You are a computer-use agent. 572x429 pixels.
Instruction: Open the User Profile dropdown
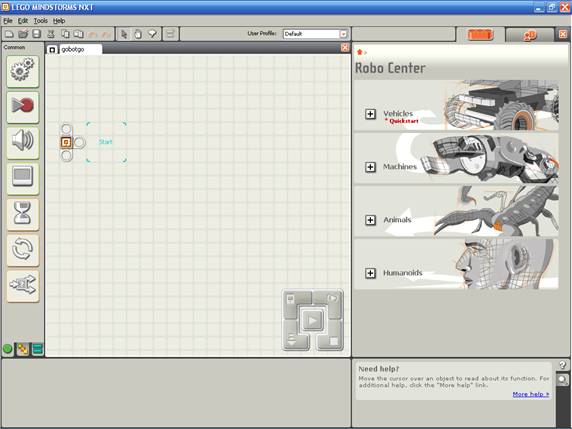pos(343,34)
